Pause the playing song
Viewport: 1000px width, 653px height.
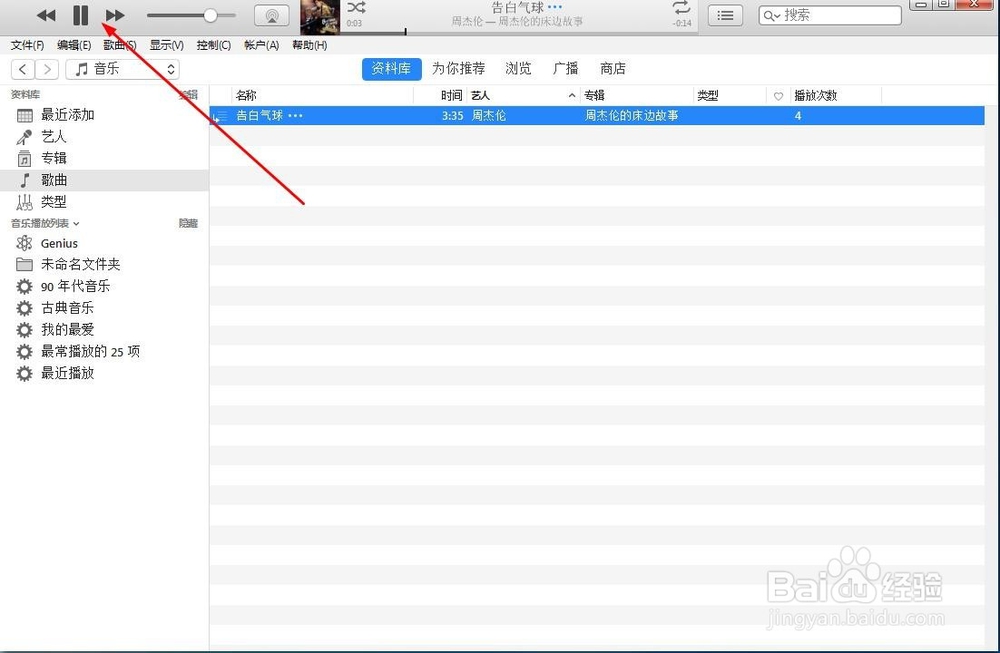pos(80,15)
